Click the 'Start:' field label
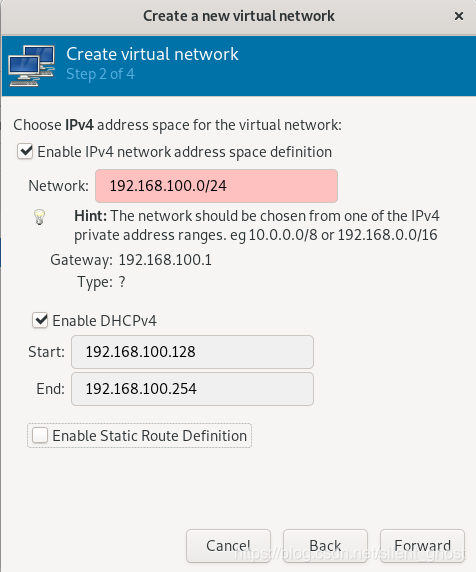The width and height of the screenshot is (476, 572). pyautogui.click(x=46, y=352)
